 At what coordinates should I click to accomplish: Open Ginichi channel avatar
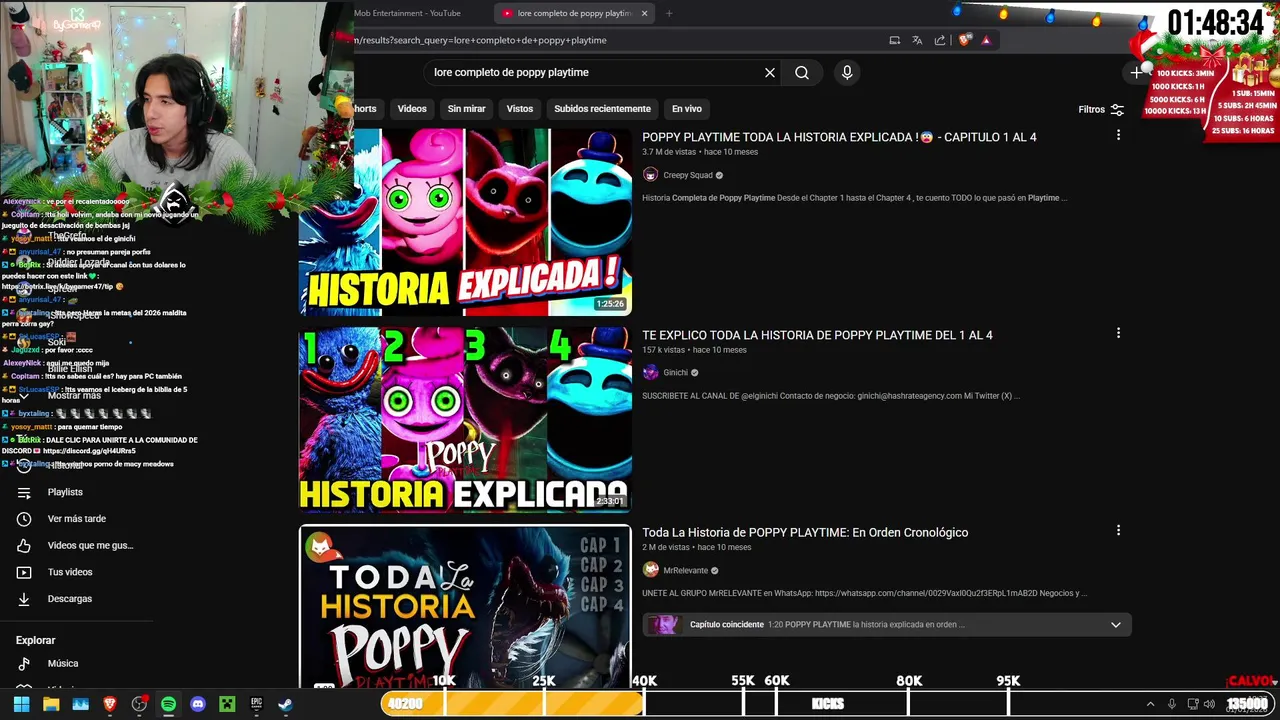[x=650, y=373]
